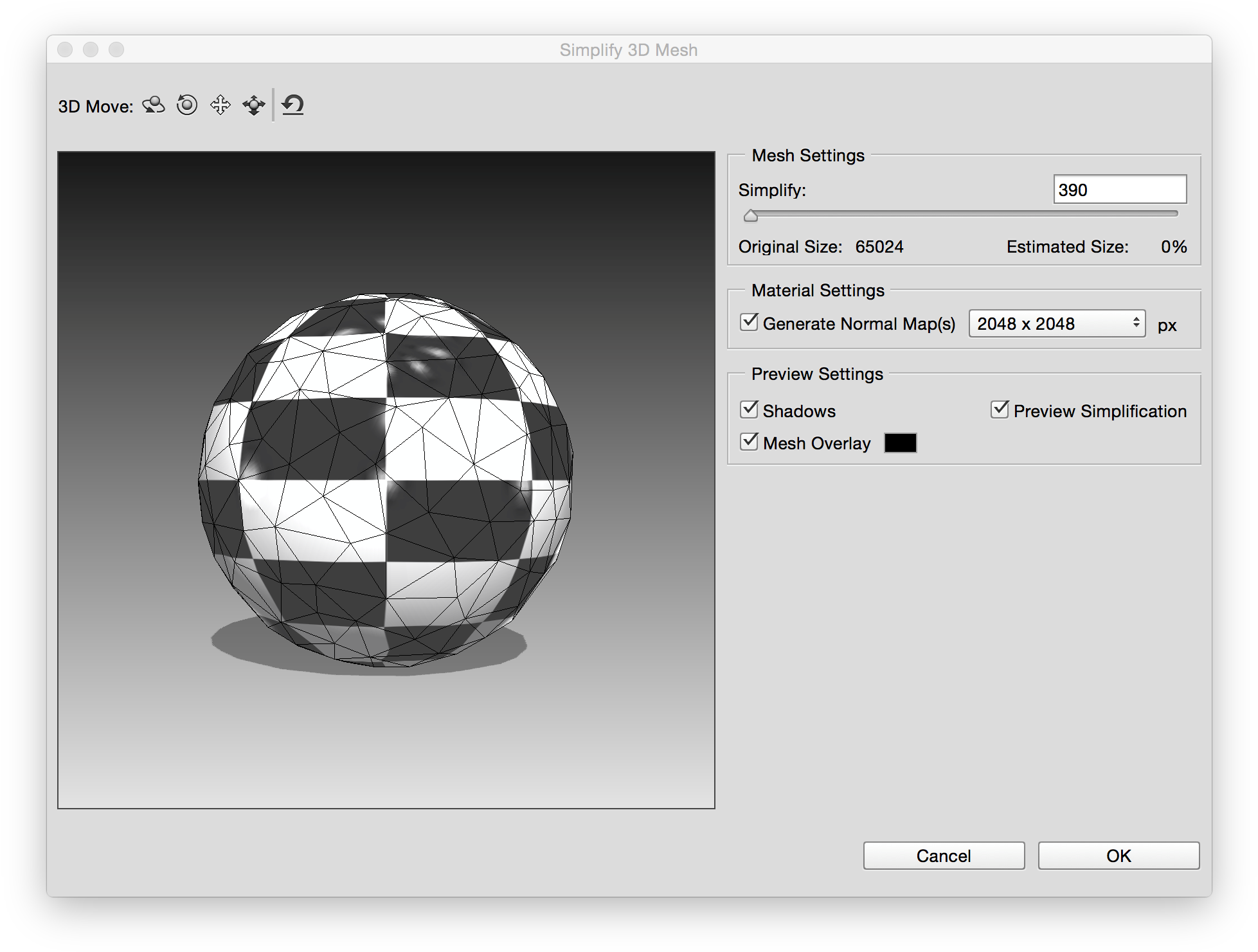Select the 3D Slide tool icon
Viewport: 1258px width, 952px height.
[254, 105]
